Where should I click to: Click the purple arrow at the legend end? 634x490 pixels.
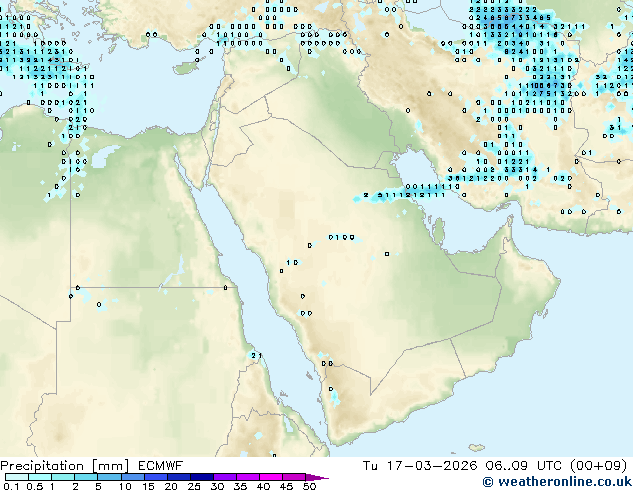pyautogui.click(x=317, y=477)
